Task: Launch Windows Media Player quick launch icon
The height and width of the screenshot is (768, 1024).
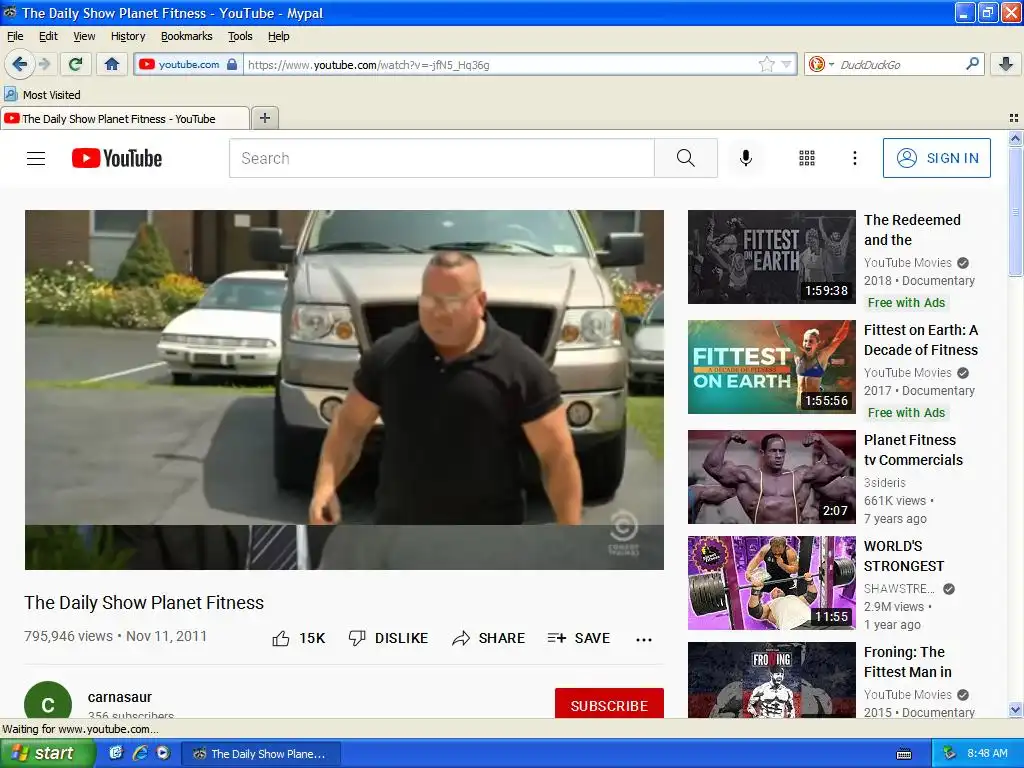Action: pyautogui.click(x=163, y=754)
